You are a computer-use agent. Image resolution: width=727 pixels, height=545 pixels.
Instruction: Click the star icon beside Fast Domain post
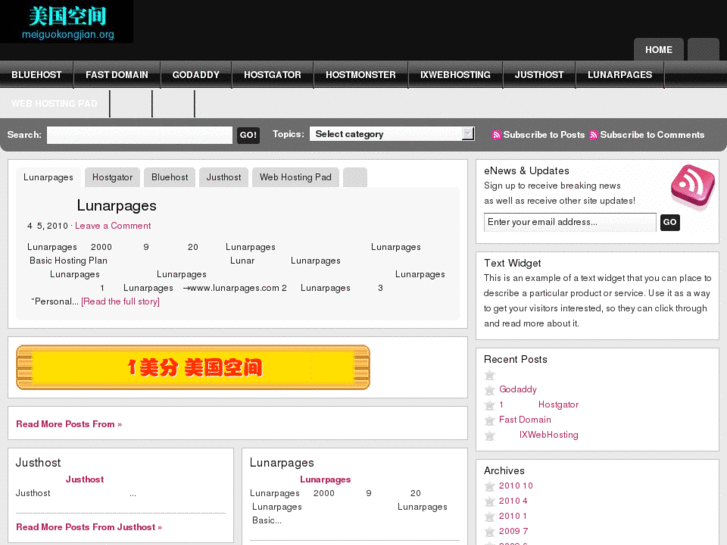pyautogui.click(x=490, y=420)
